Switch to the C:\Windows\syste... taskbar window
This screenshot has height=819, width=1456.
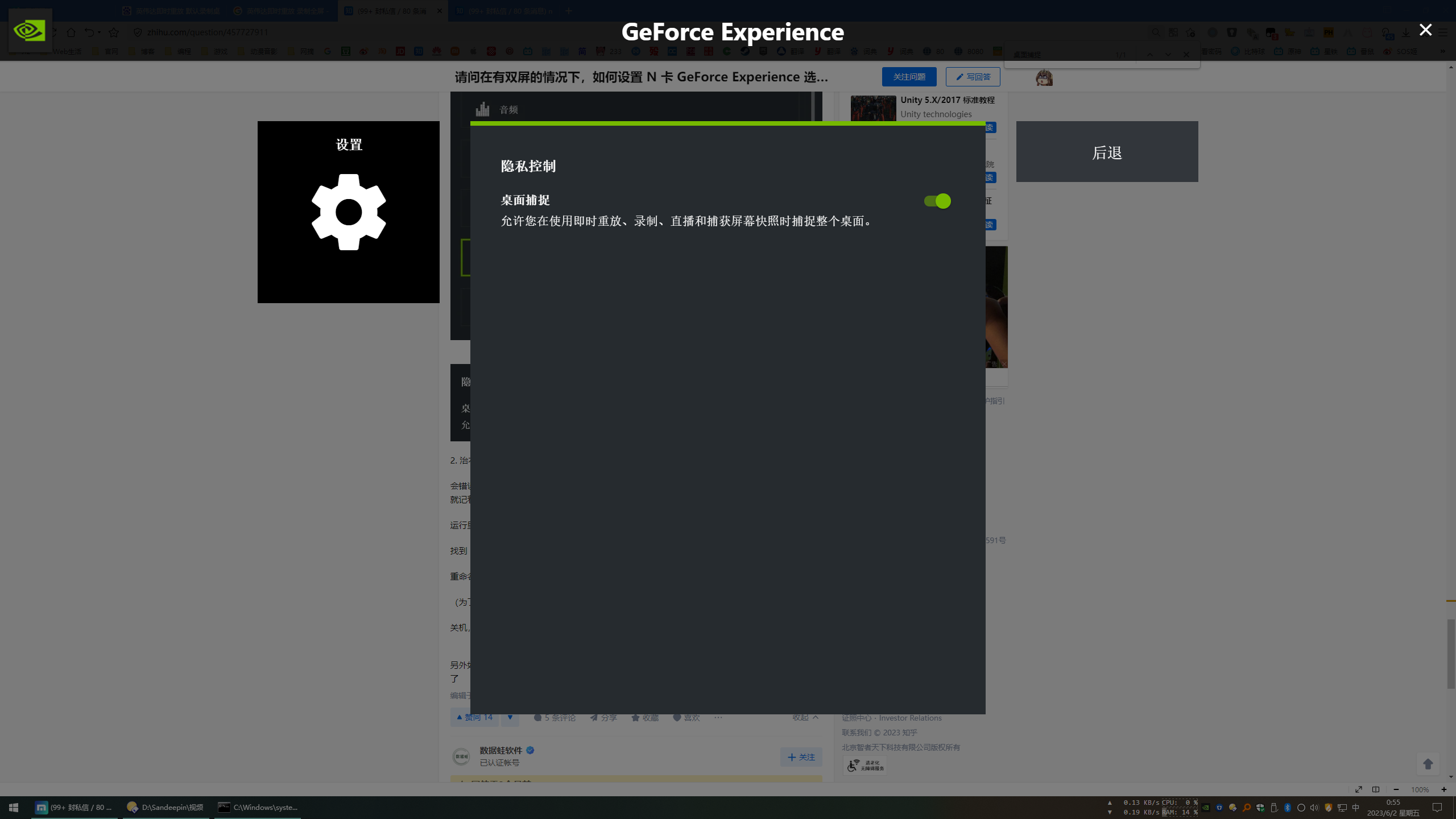(258, 807)
